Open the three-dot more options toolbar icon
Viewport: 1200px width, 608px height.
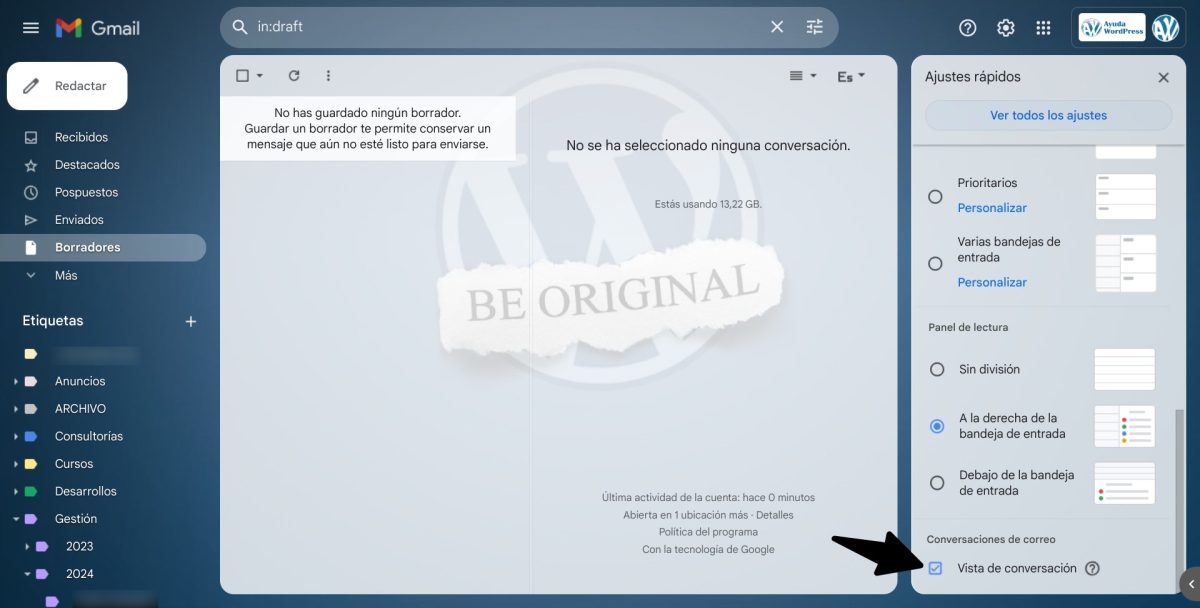click(327, 75)
